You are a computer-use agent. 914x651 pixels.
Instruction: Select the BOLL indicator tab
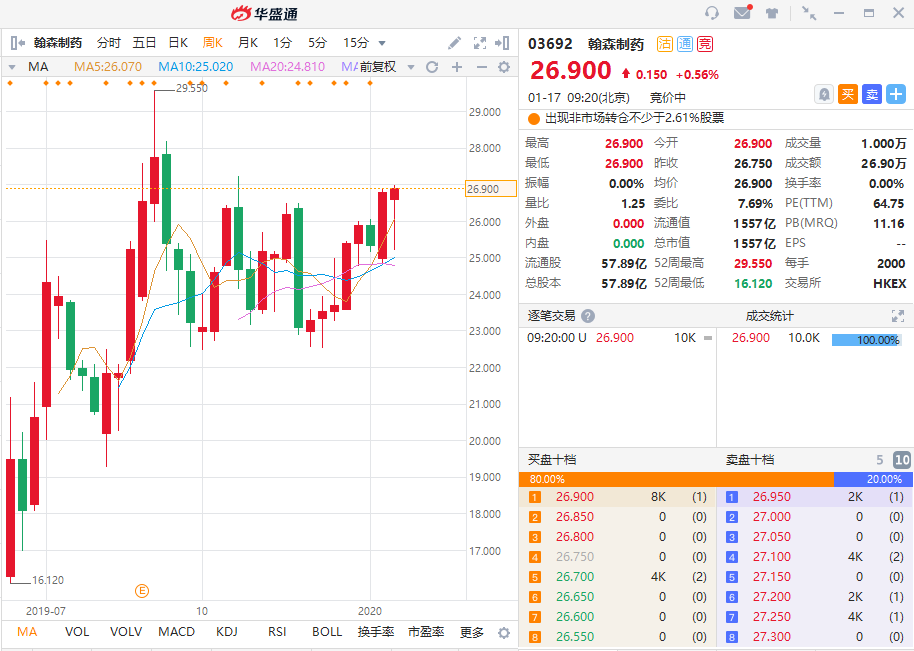(327, 632)
